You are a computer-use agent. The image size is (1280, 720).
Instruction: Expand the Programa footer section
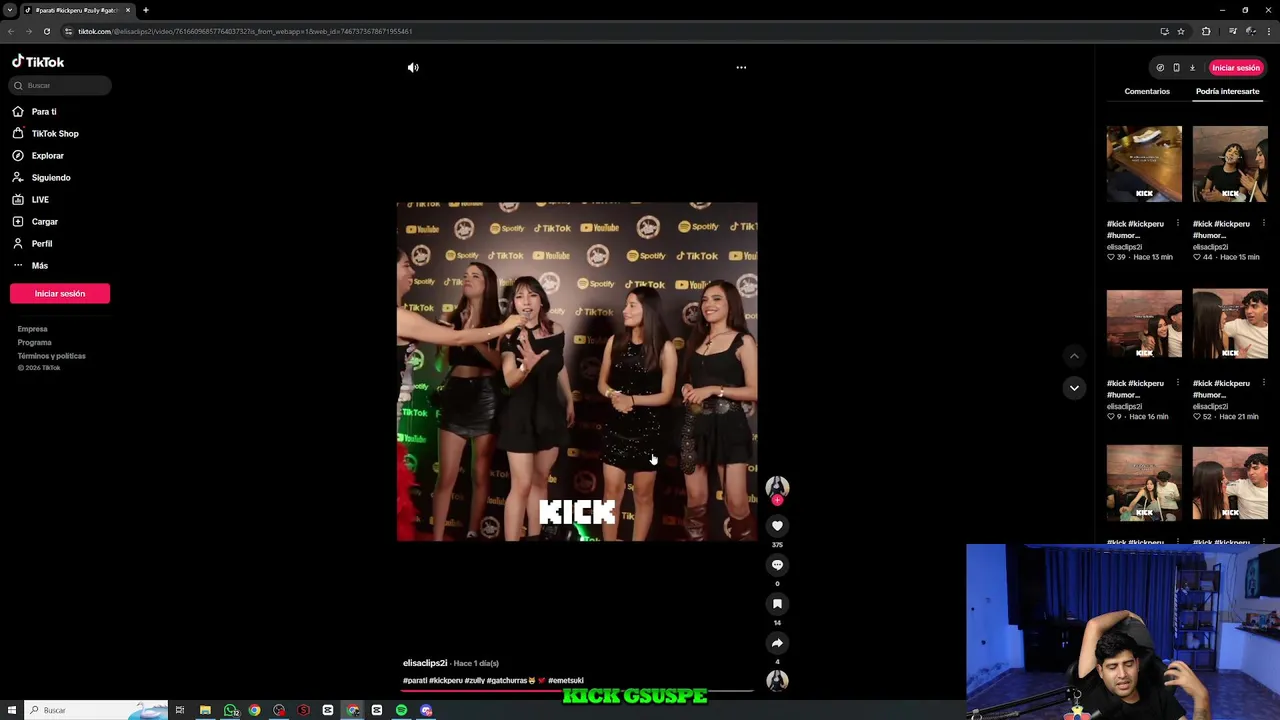34,342
